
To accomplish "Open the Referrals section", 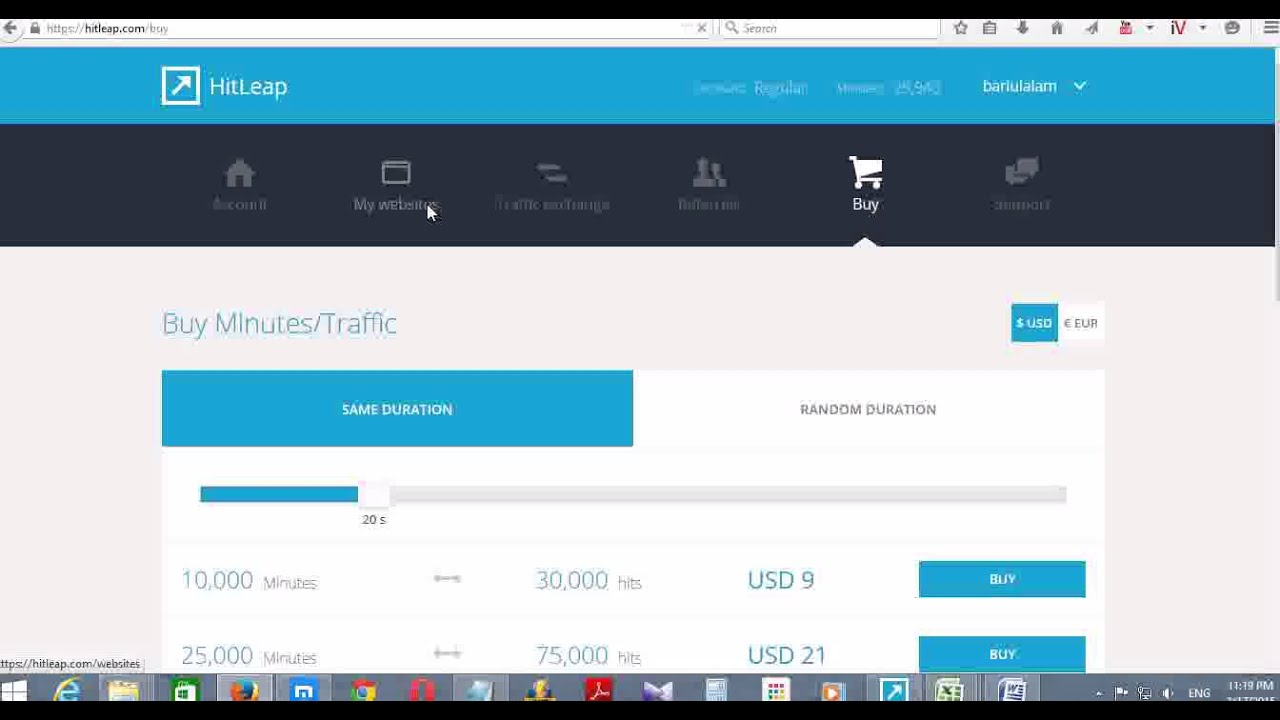I will point(709,186).
